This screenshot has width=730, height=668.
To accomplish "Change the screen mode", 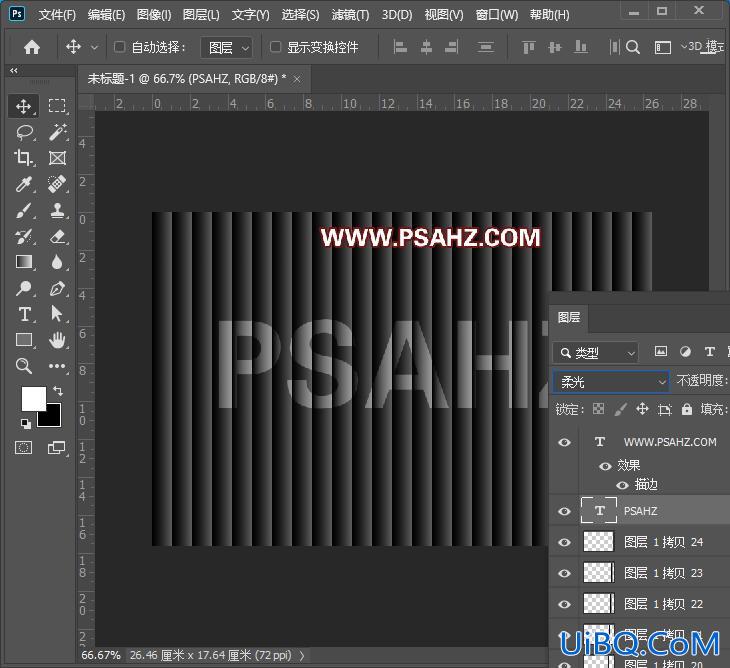I will point(57,448).
